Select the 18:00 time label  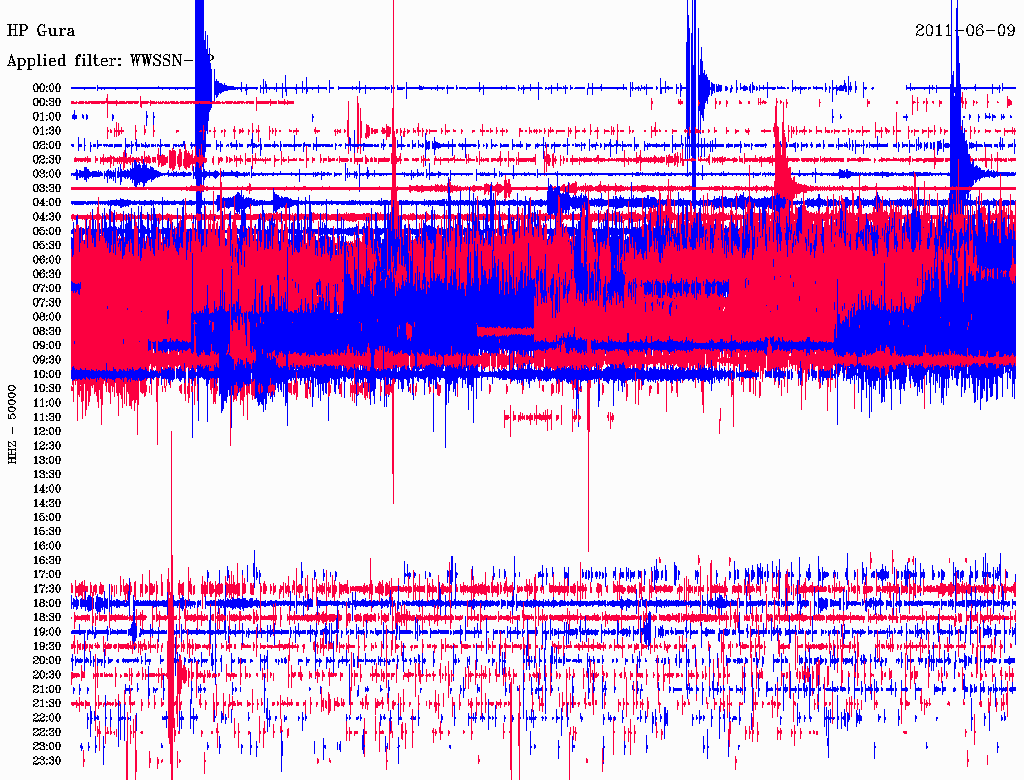47,603
